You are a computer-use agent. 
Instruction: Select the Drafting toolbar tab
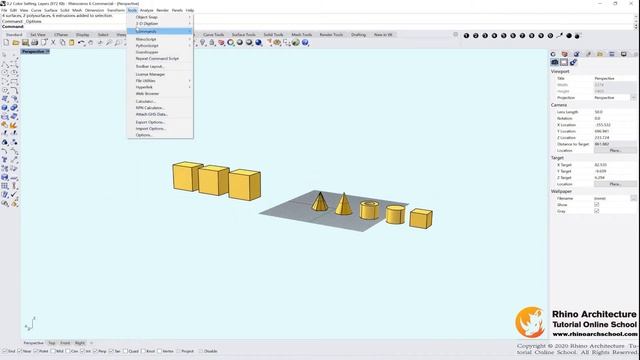(358, 35)
